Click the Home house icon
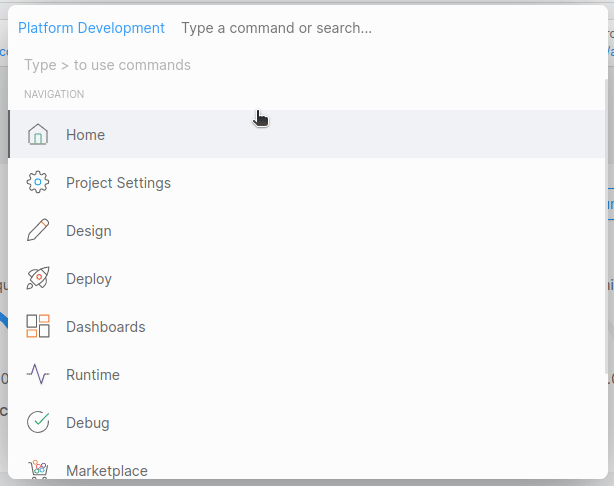Viewport: 614px width, 486px height. 38,134
